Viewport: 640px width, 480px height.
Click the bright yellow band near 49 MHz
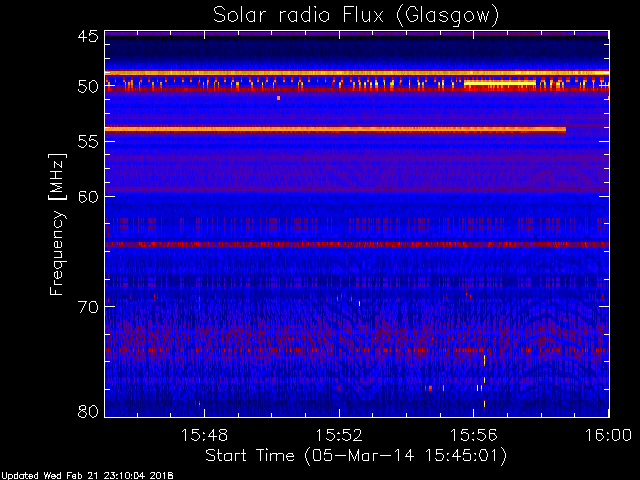pyautogui.click(x=357, y=73)
